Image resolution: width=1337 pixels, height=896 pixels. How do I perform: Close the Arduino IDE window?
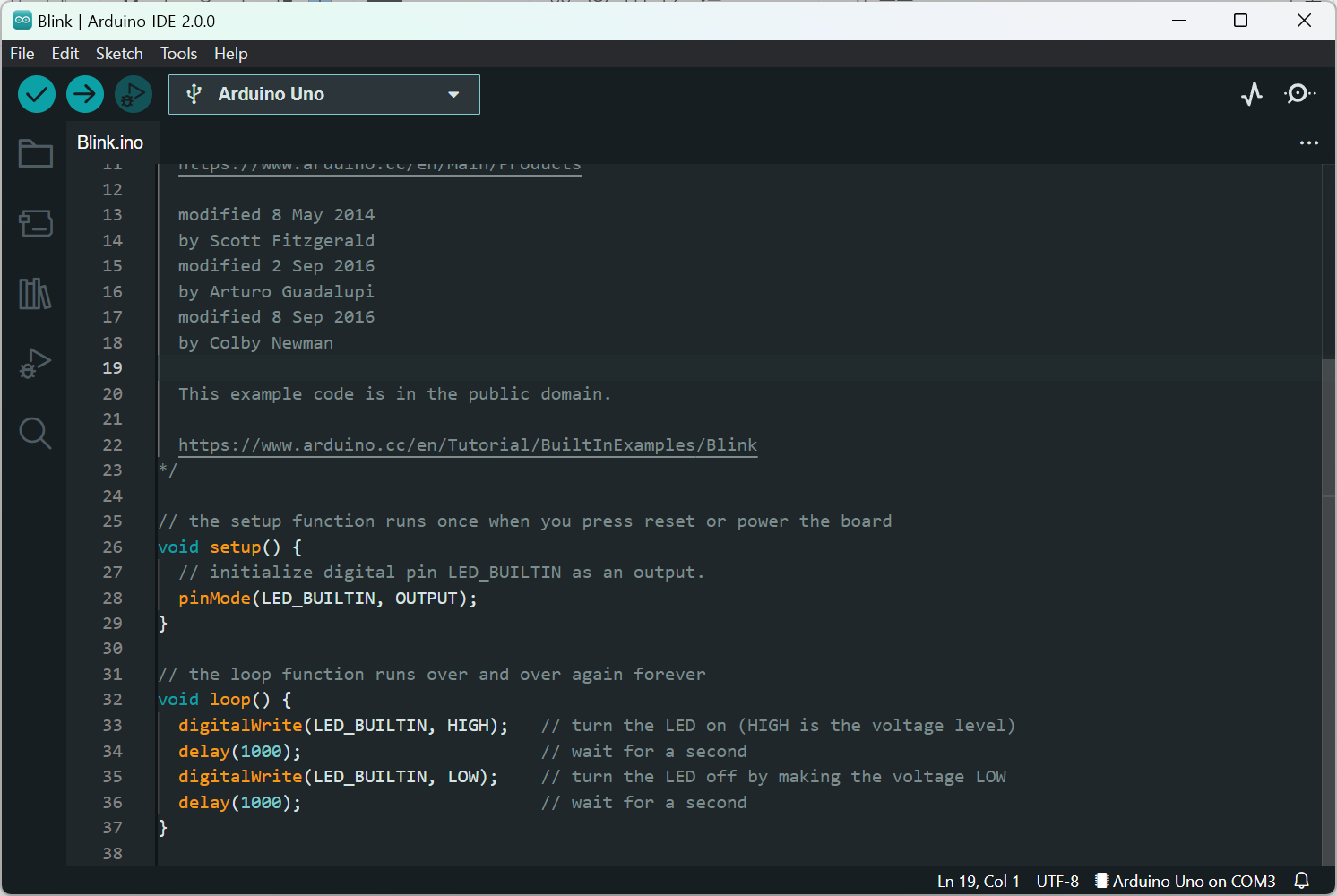(x=1305, y=20)
